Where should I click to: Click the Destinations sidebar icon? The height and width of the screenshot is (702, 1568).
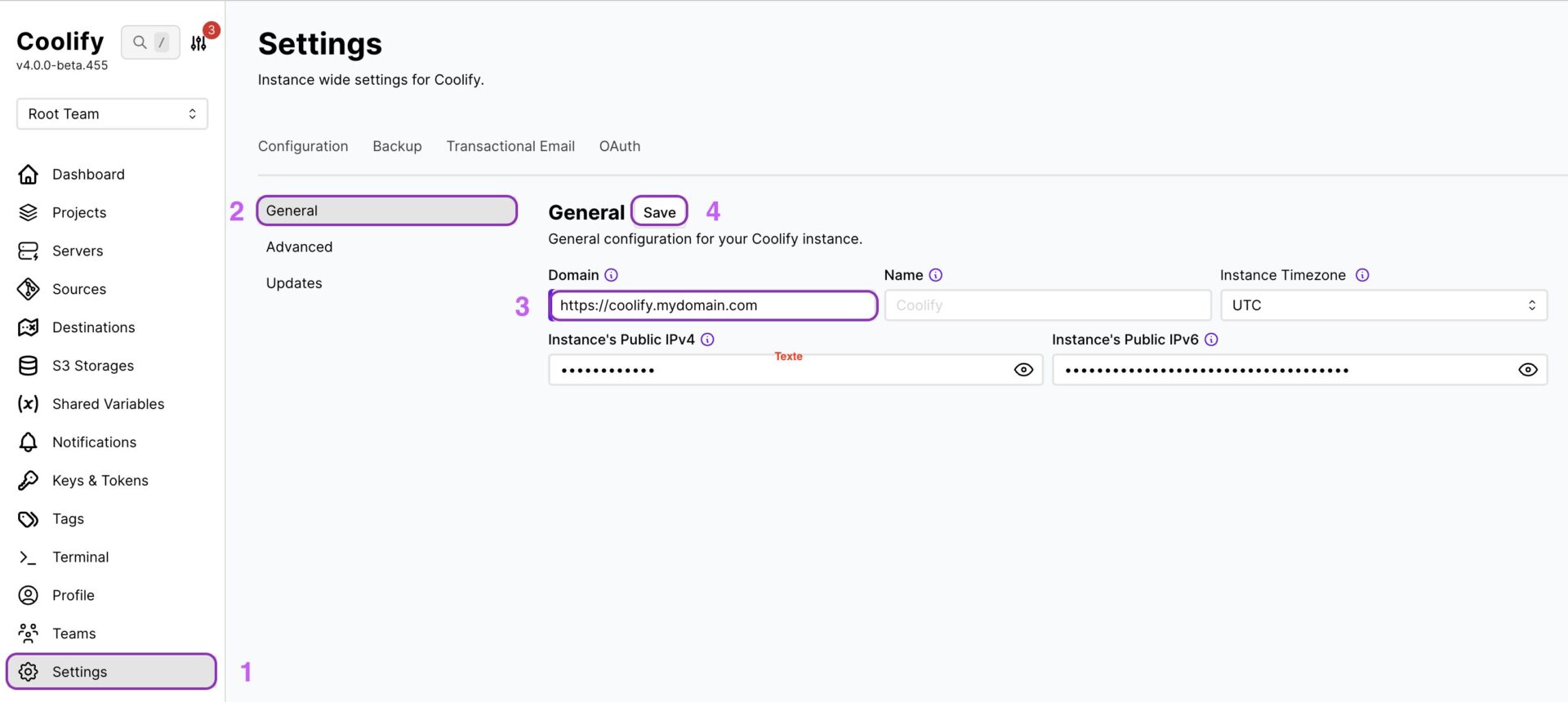pos(28,327)
